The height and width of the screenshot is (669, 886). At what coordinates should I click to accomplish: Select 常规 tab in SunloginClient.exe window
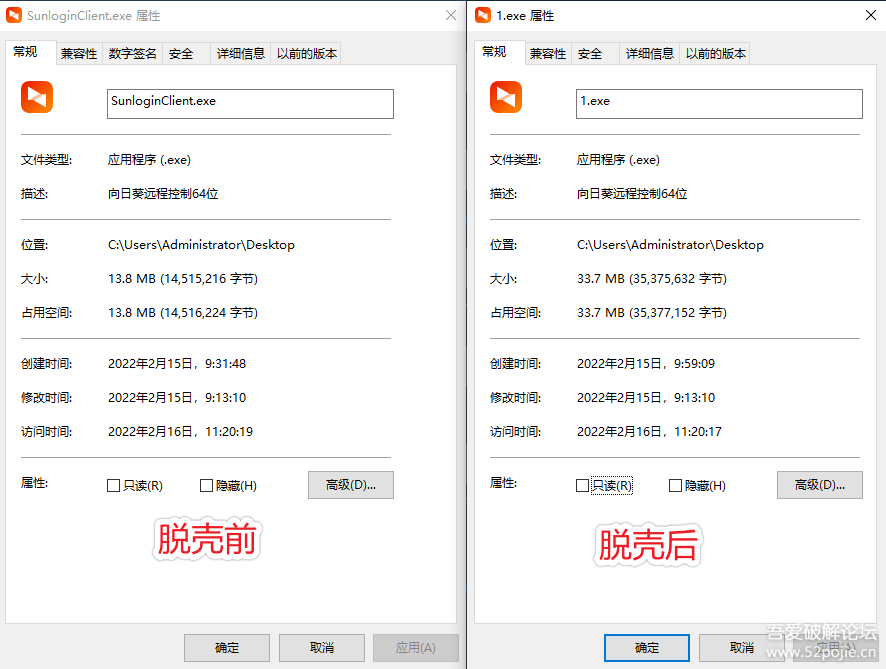pyautogui.click(x=31, y=52)
